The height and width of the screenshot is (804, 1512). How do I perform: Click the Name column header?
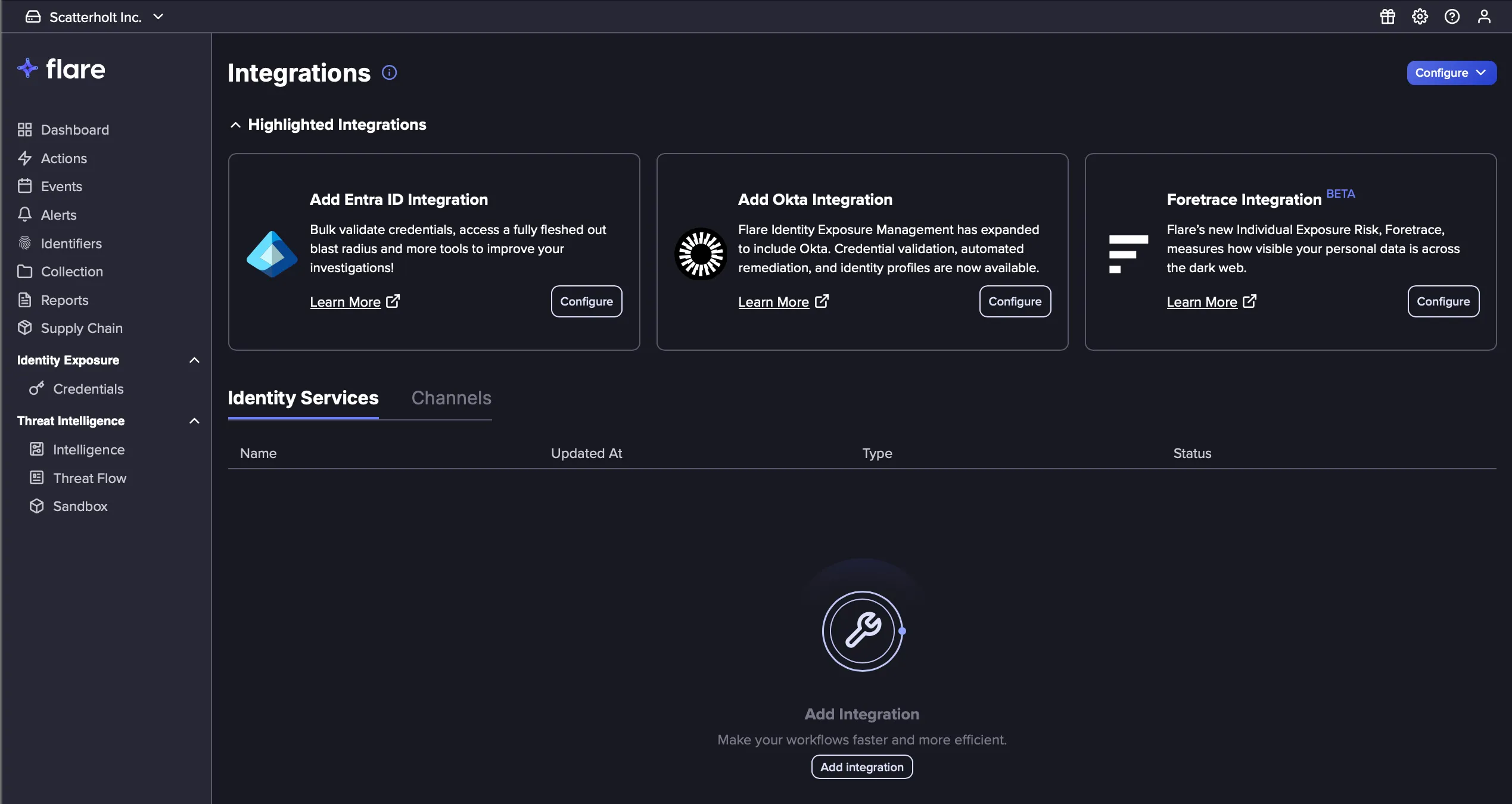pos(258,453)
